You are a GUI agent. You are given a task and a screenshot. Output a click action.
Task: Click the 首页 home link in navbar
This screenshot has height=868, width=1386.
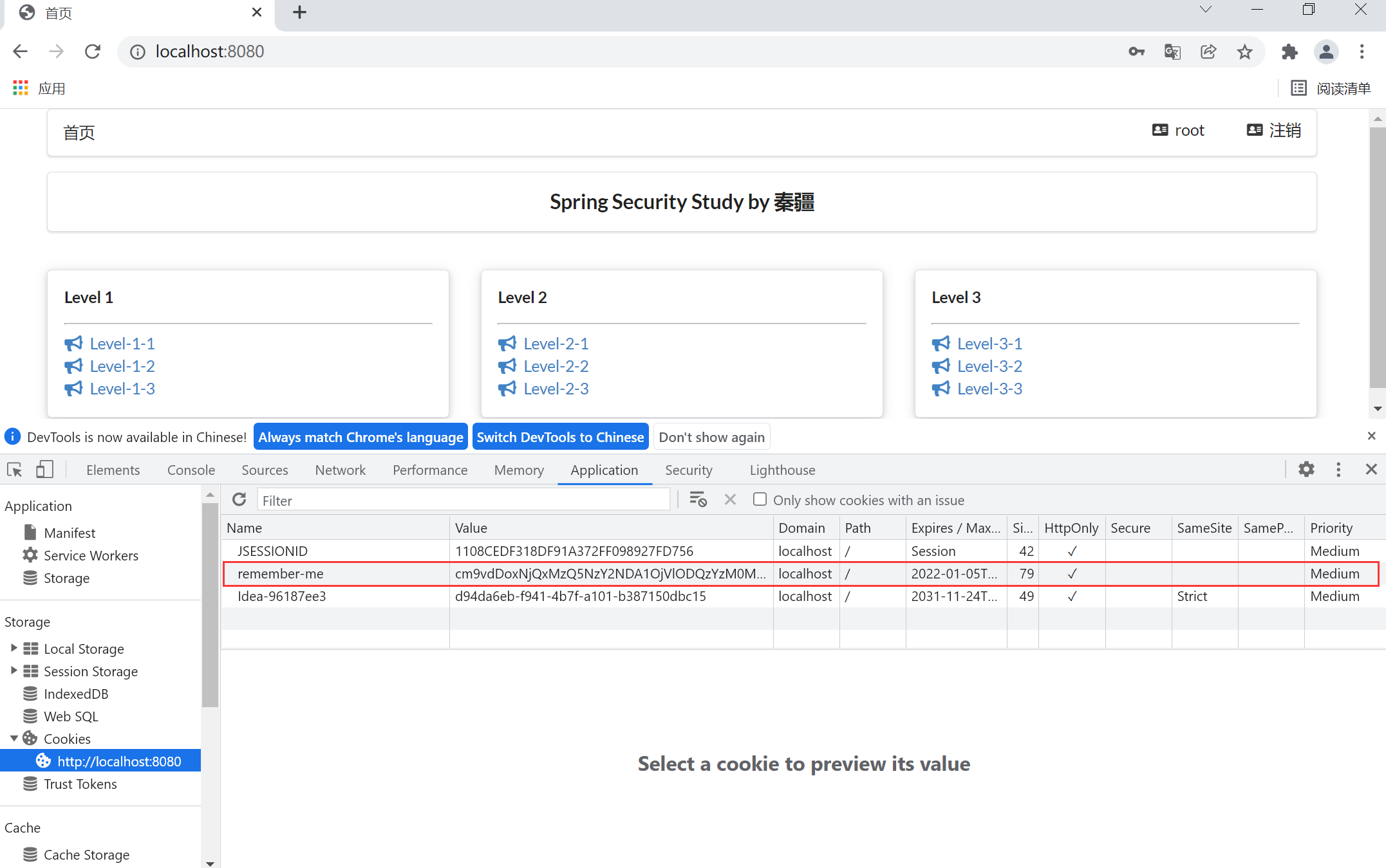pos(79,133)
